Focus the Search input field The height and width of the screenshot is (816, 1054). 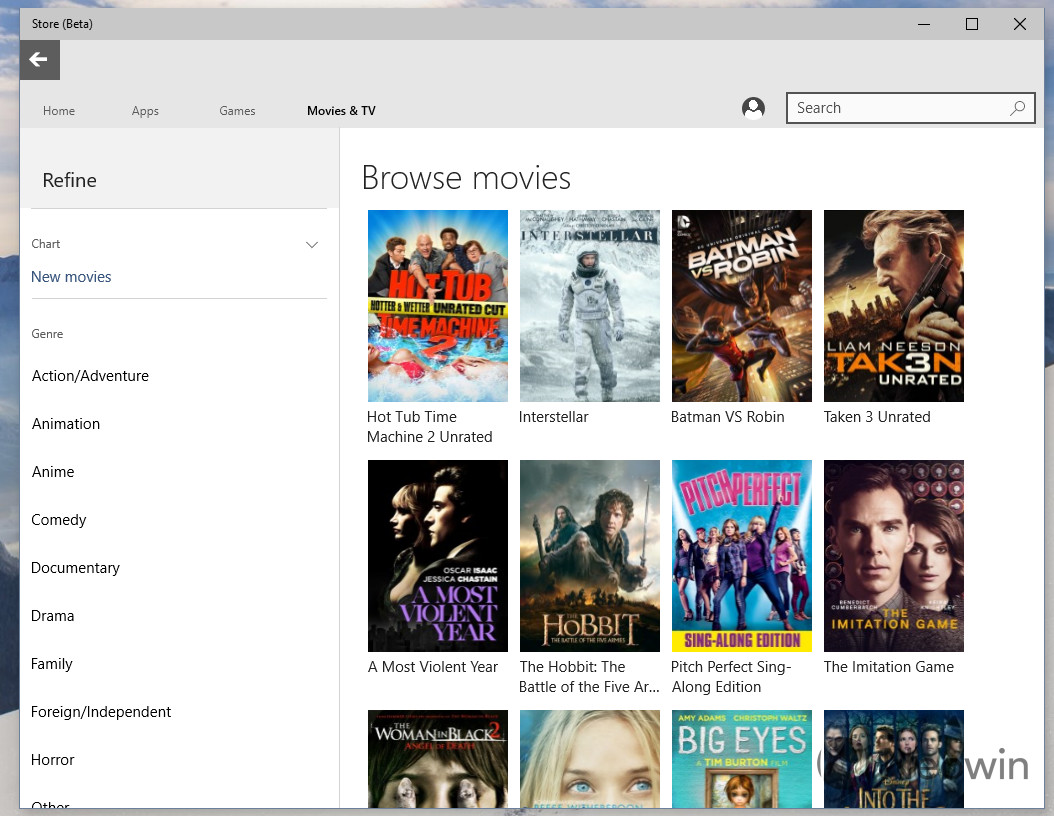(x=910, y=108)
